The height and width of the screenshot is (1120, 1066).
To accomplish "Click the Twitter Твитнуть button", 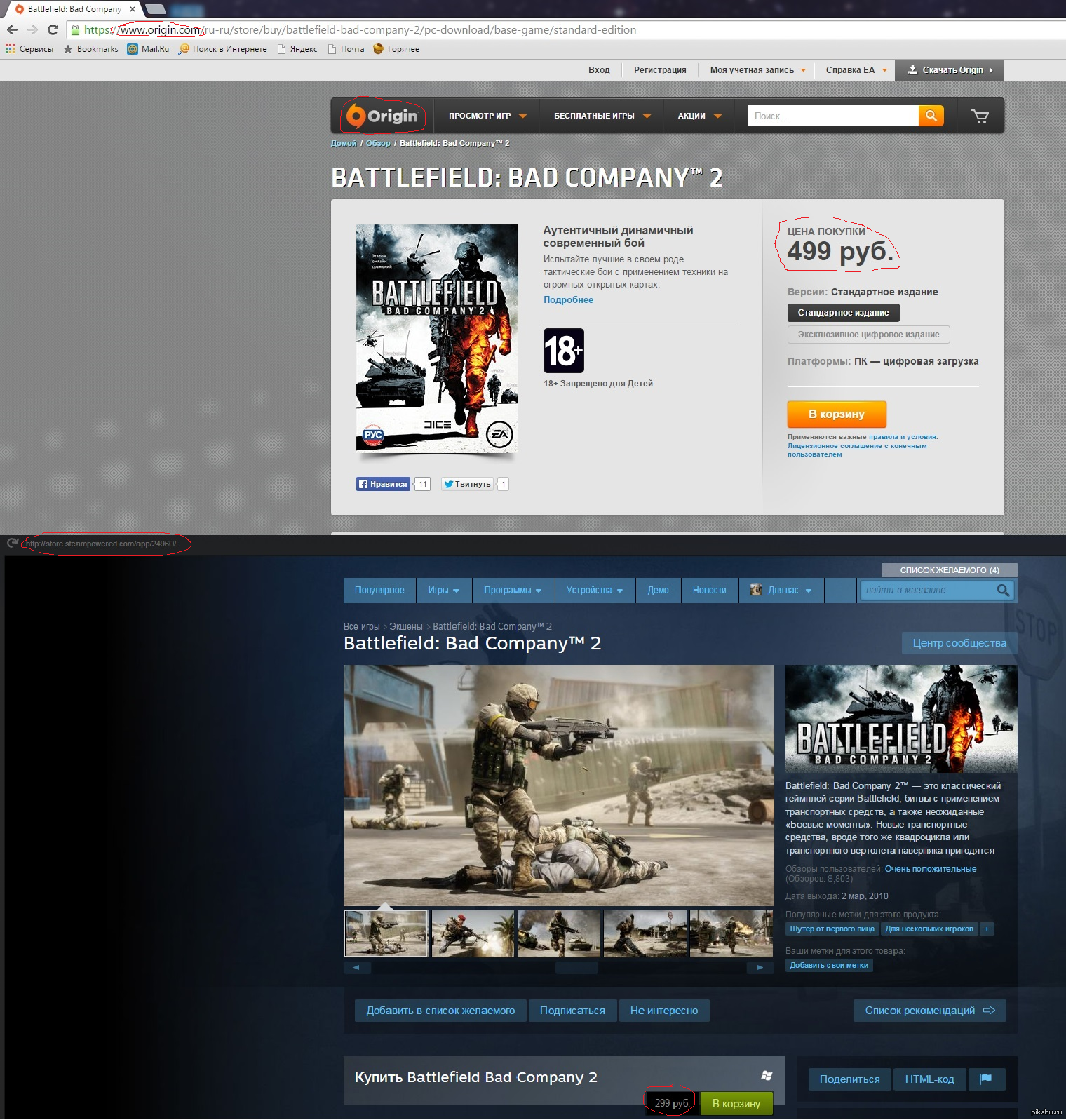I will 467,484.
